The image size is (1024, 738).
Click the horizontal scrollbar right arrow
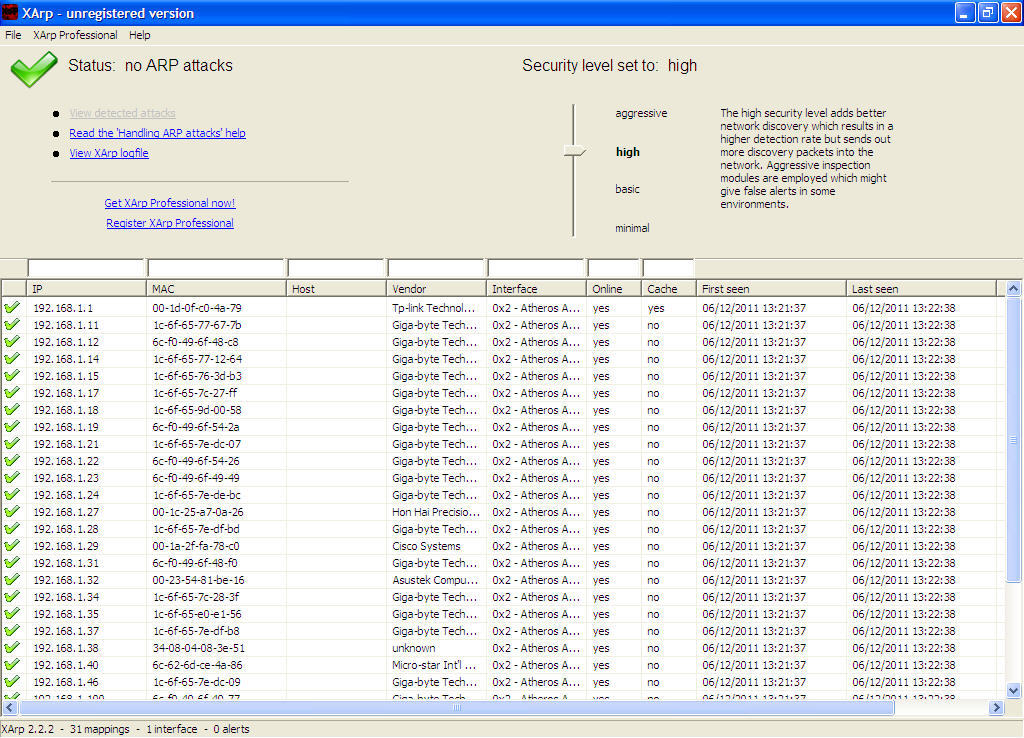[x=996, y=707]
